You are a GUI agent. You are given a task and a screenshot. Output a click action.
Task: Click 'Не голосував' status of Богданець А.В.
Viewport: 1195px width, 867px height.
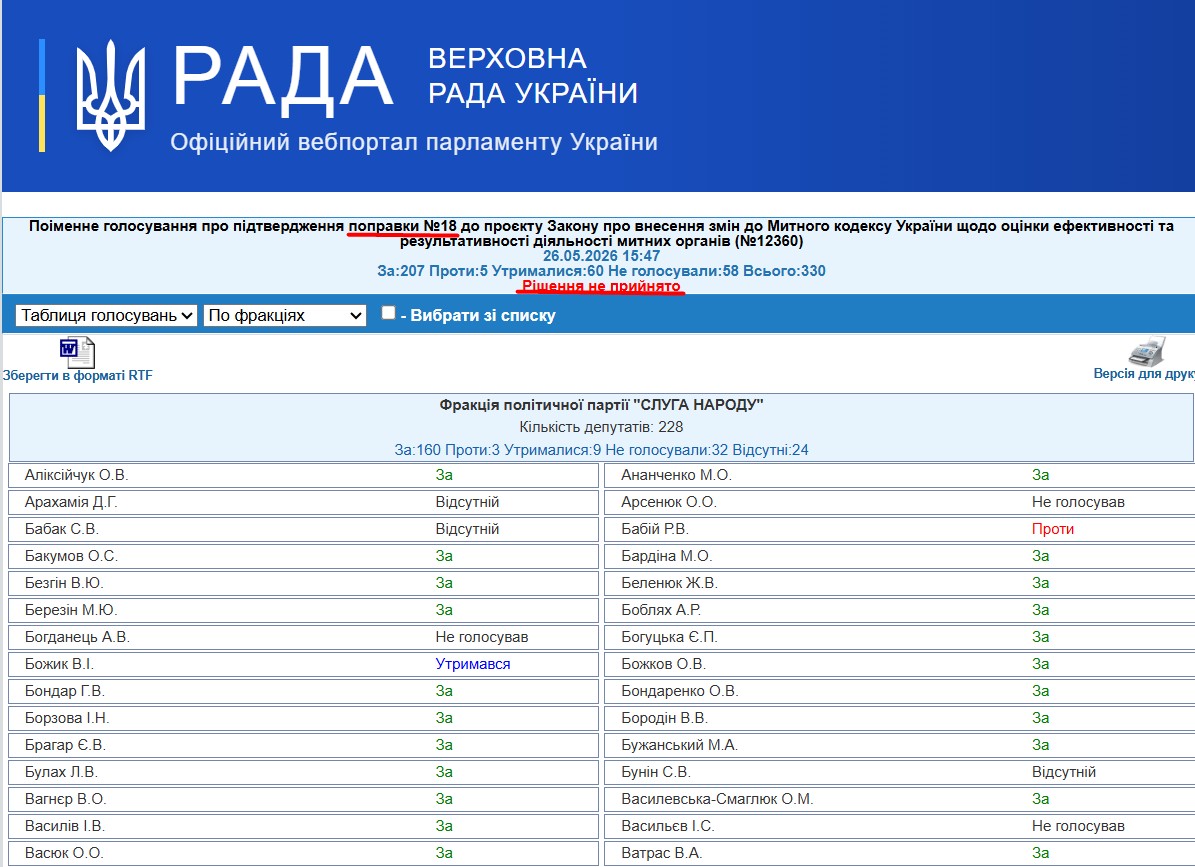482,637
